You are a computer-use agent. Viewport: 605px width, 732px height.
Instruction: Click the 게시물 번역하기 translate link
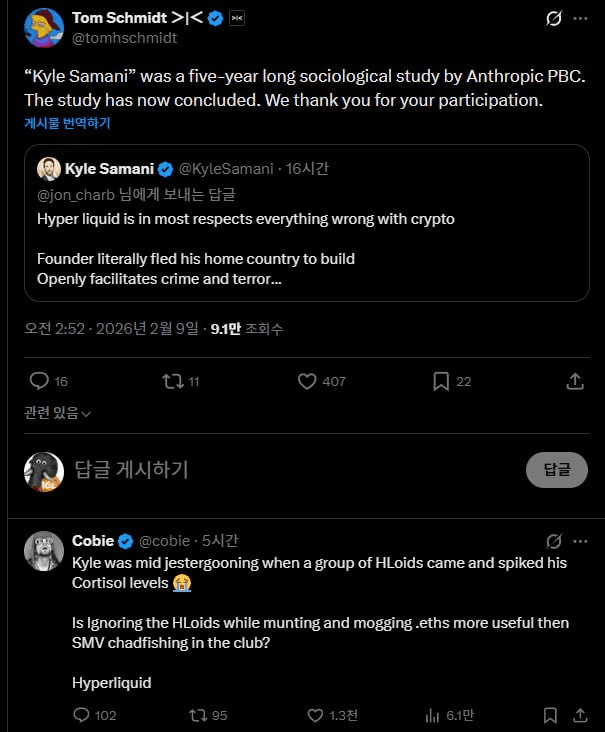(x=67, y=123)
